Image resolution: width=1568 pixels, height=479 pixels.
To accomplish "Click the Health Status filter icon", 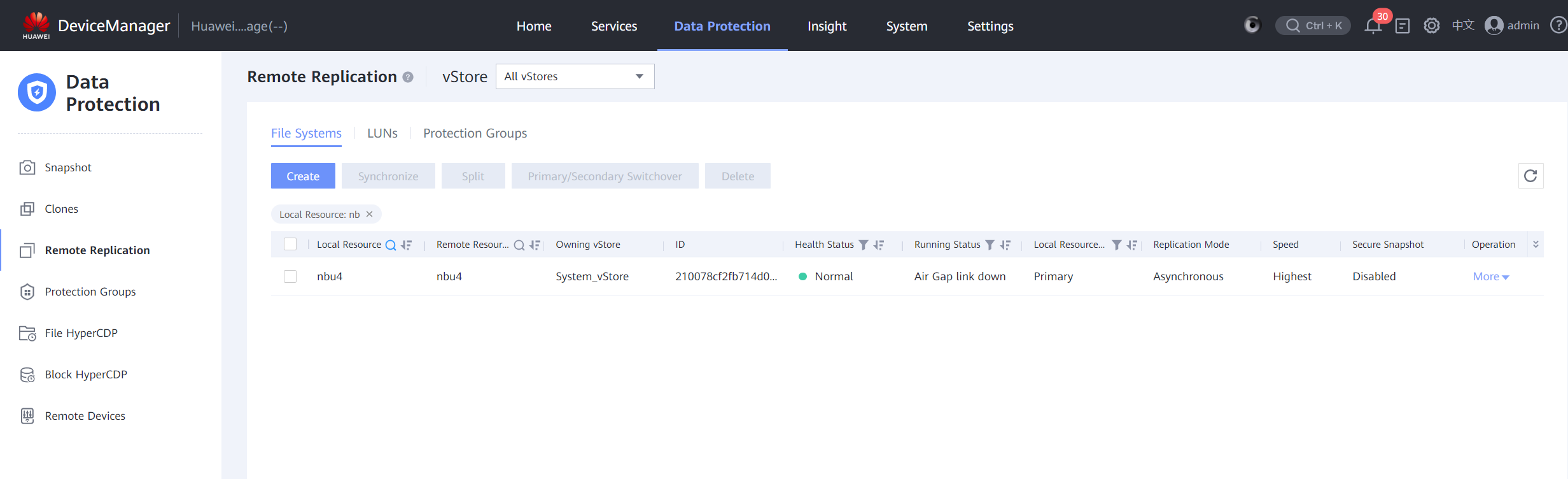I will (x=864, y=245).
